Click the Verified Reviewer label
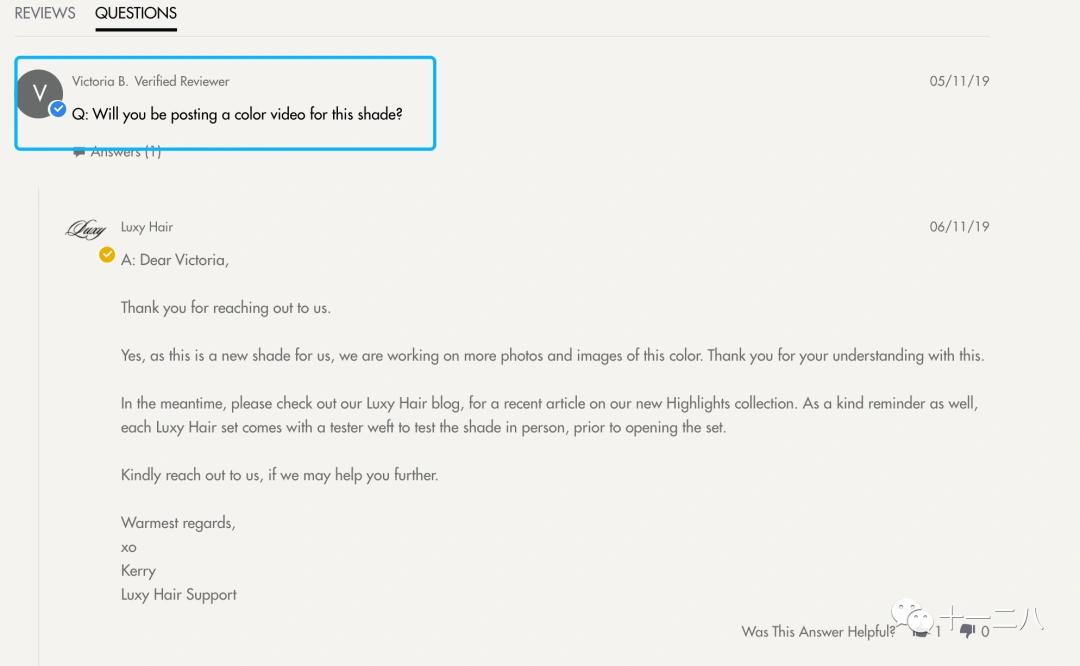 (182, 81)
